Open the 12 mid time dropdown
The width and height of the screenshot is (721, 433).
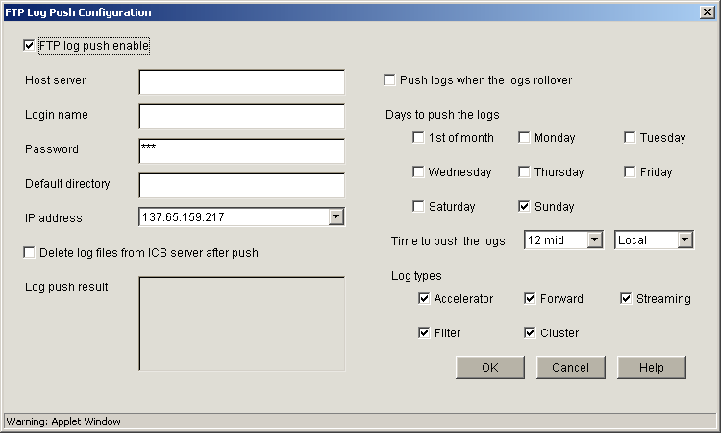click(594, 240)
